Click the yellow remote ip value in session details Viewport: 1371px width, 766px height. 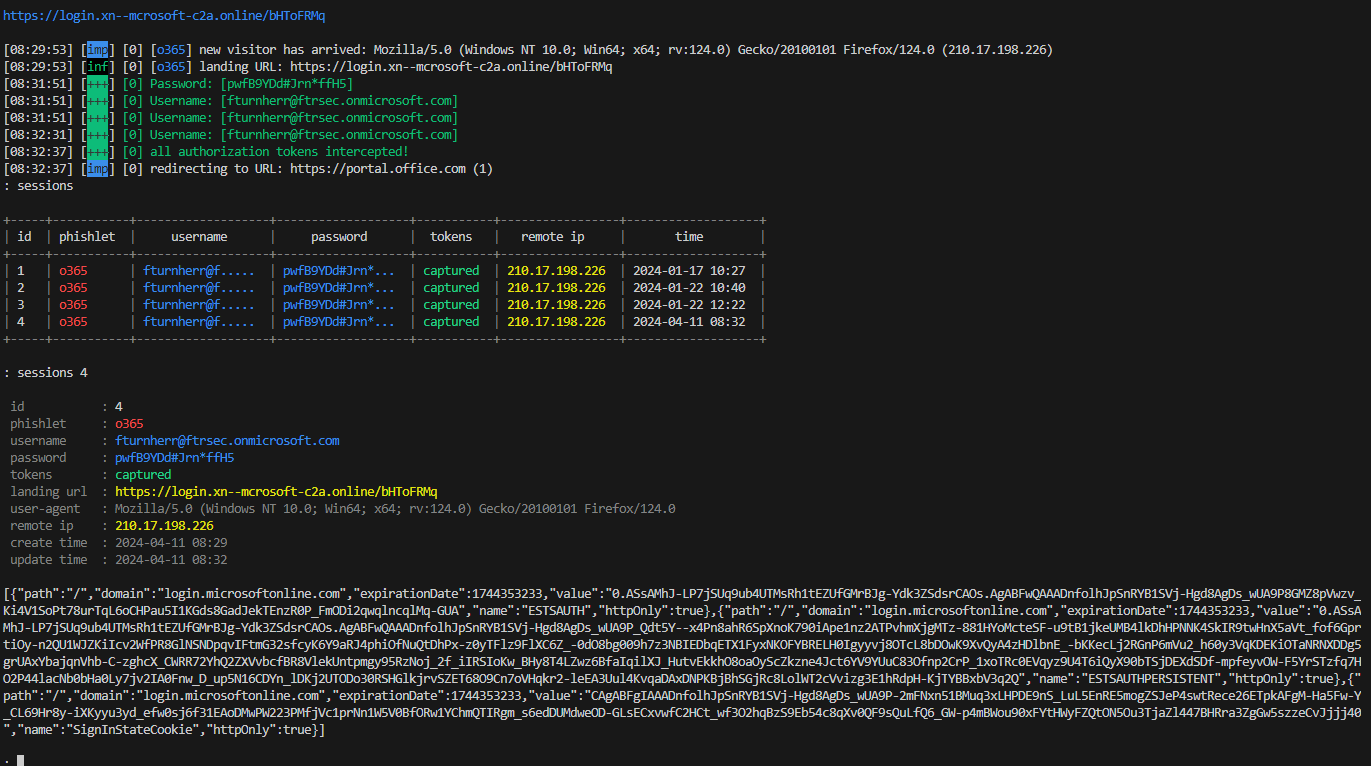[164, 526]
